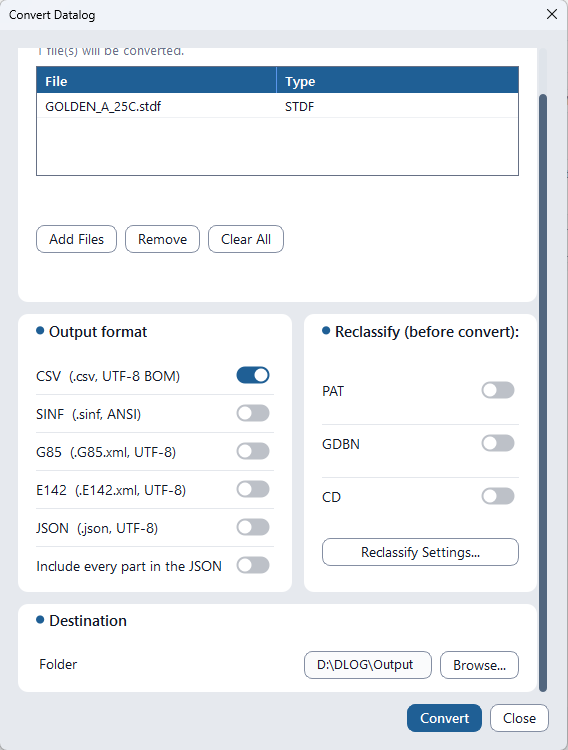Sort by the File column header

click(x=156, y=80)
